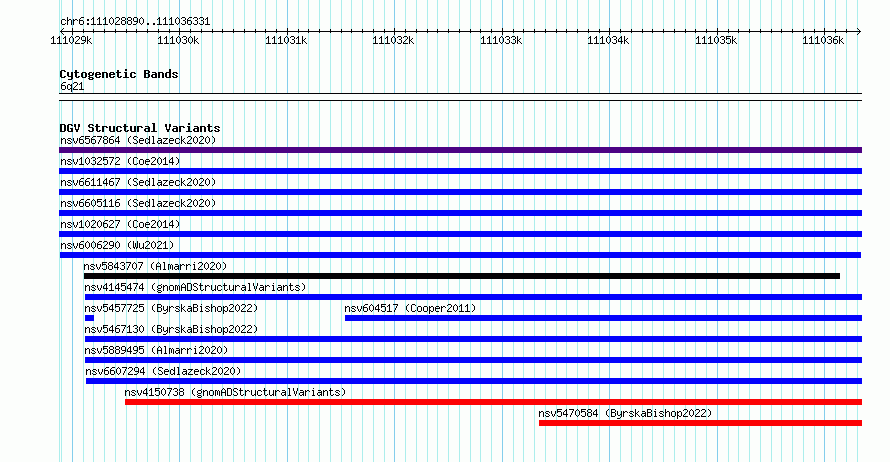This screenshot has width=890, height=462.
Task: Select nsv5467130 (ByrskaBishop2022) label
Action: (x=171, y=329)
